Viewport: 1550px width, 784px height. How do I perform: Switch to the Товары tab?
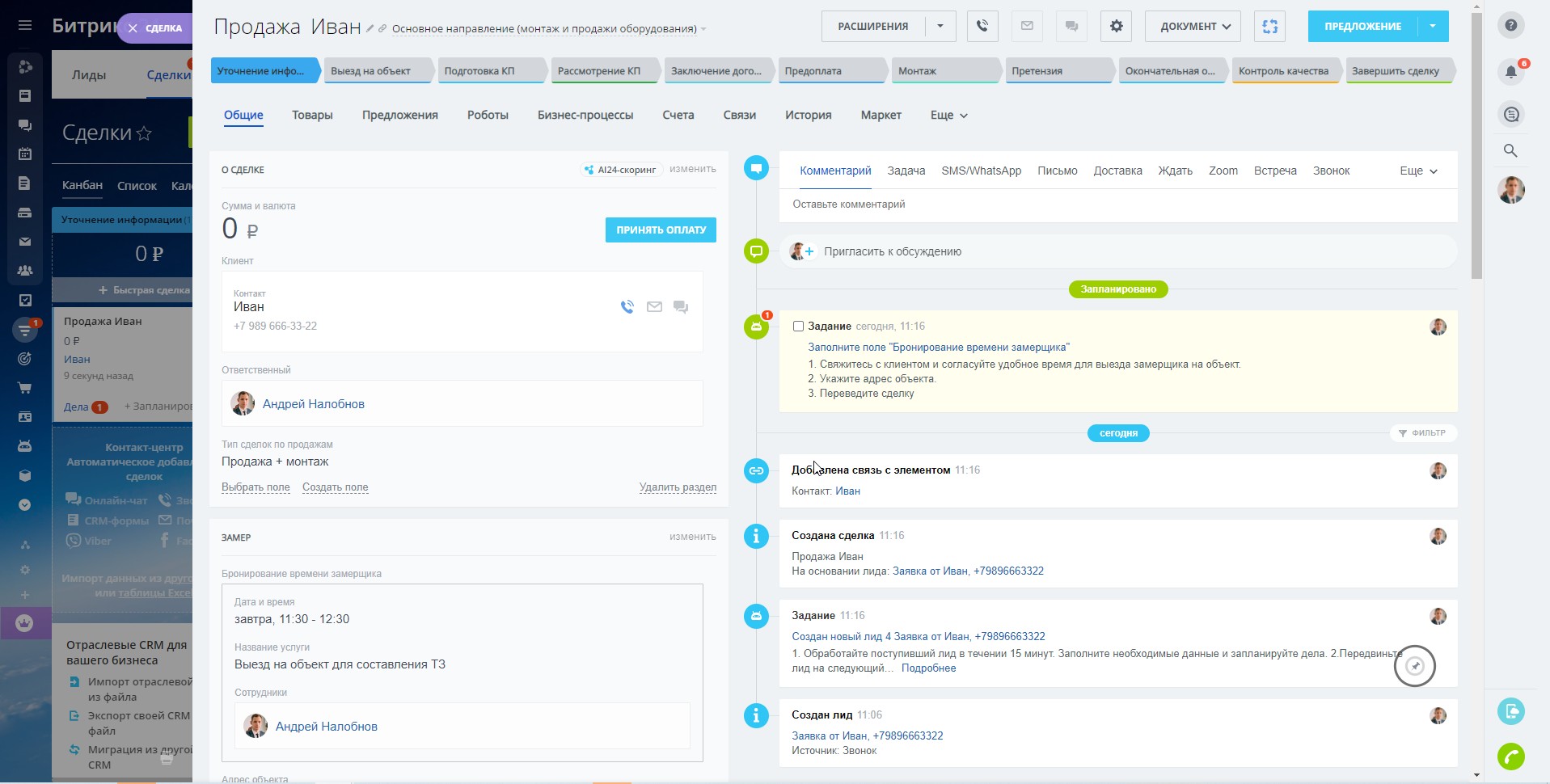click(x=312, y=116)
